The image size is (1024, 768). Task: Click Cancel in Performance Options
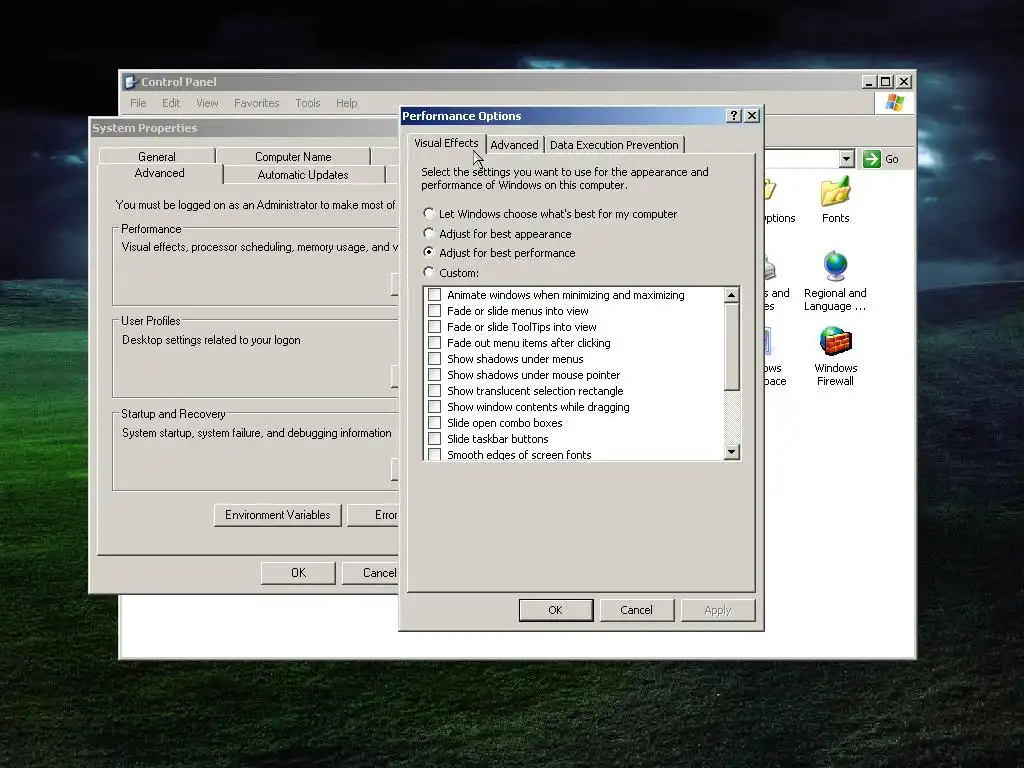[637, 610]
